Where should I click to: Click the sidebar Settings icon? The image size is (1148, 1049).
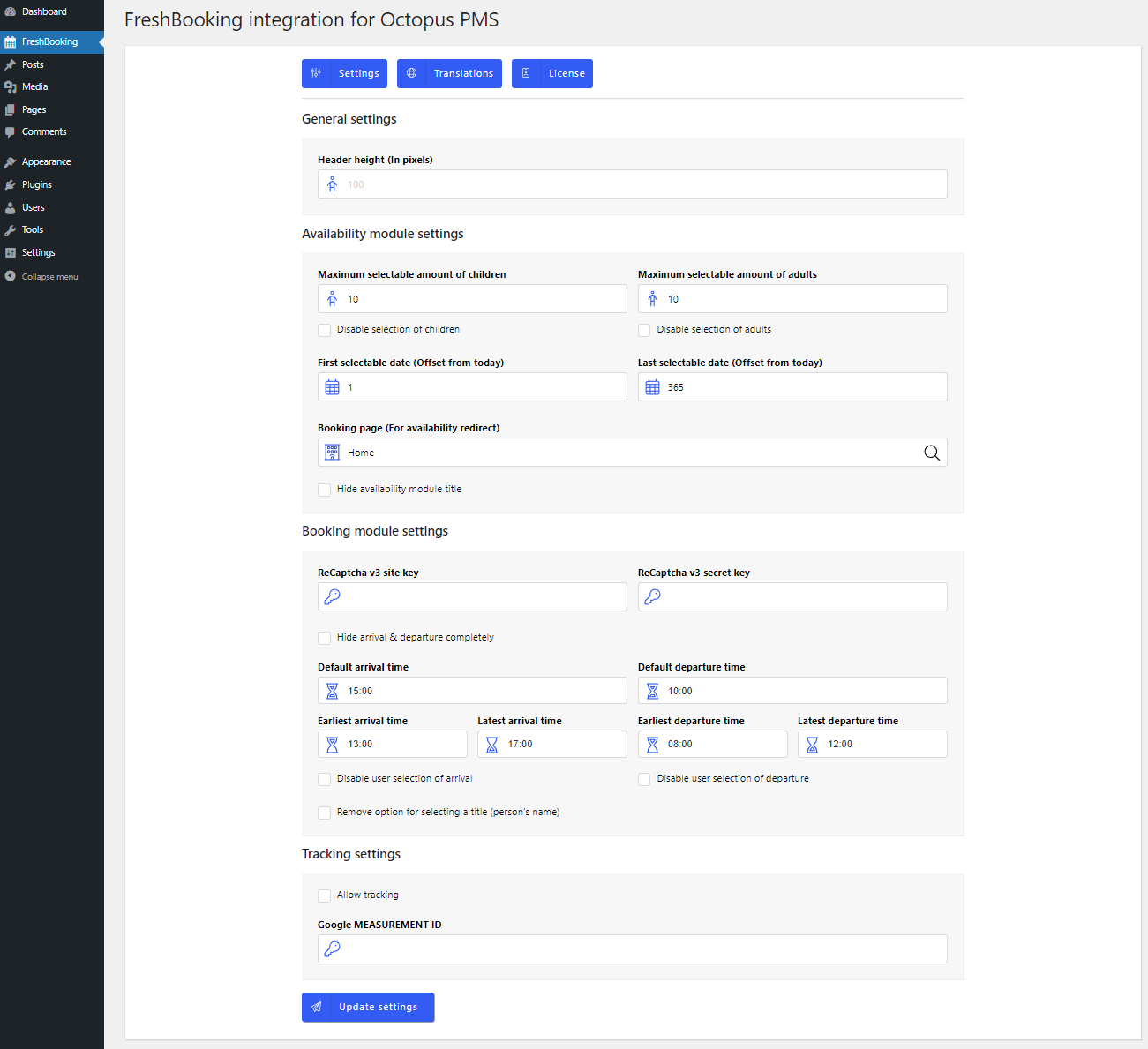pos(11,252)
